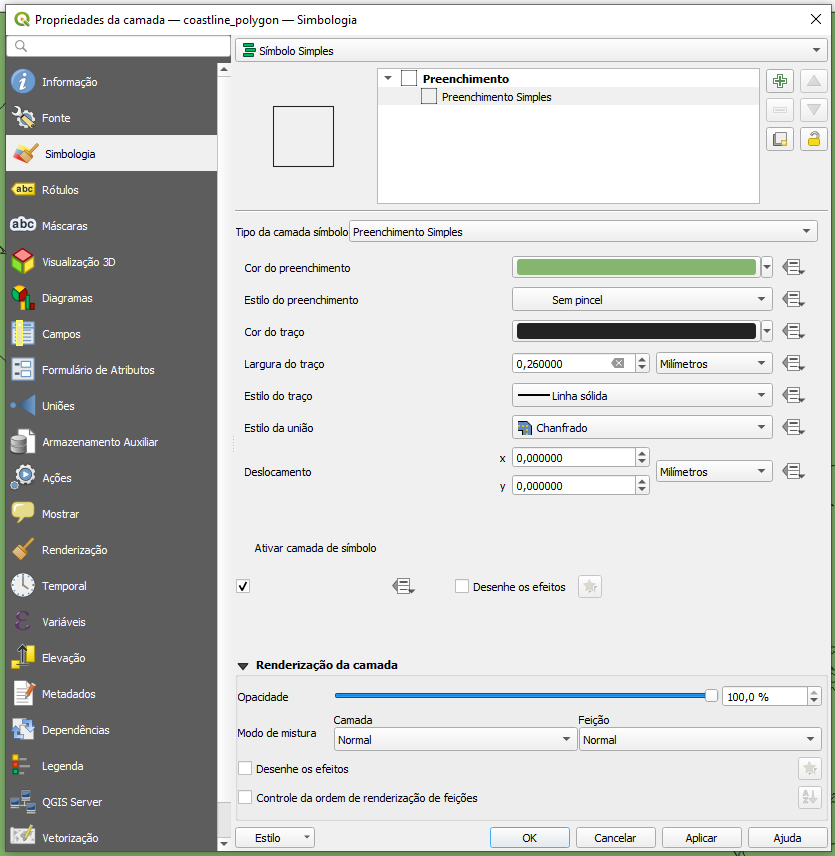Collapse the Renderização da camada section

[x=243, y=666]
